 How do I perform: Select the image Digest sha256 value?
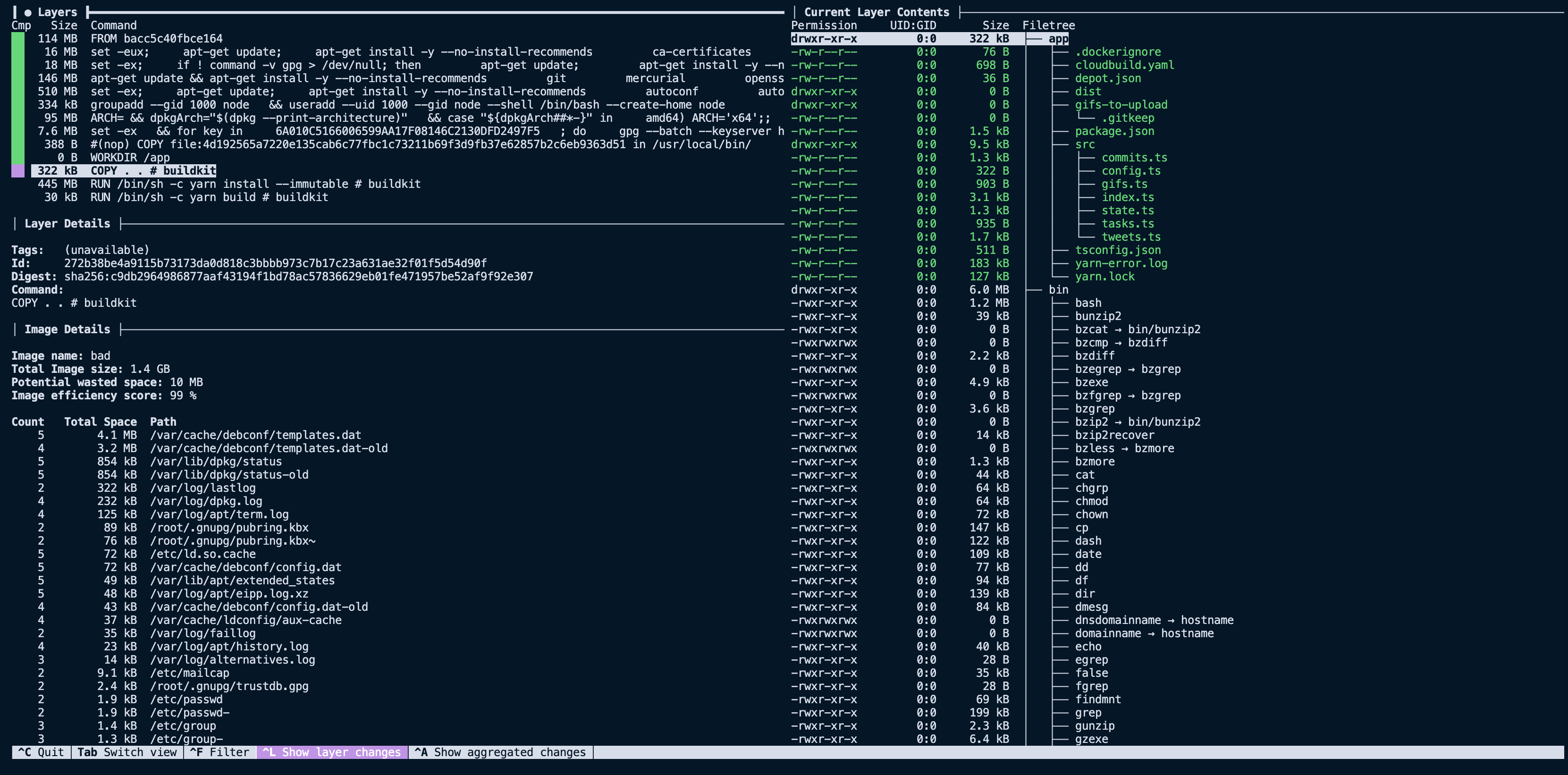[x=298, y=276]
